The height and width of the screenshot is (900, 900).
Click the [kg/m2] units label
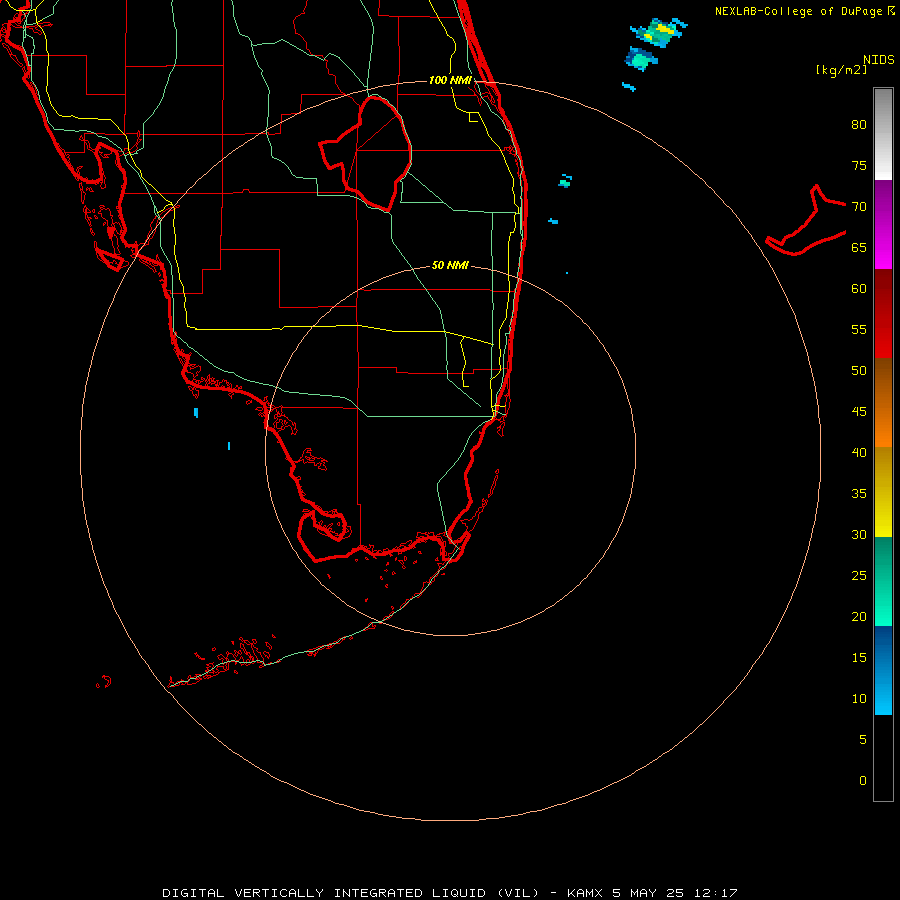pyautogui.click(x=841, y=70)
